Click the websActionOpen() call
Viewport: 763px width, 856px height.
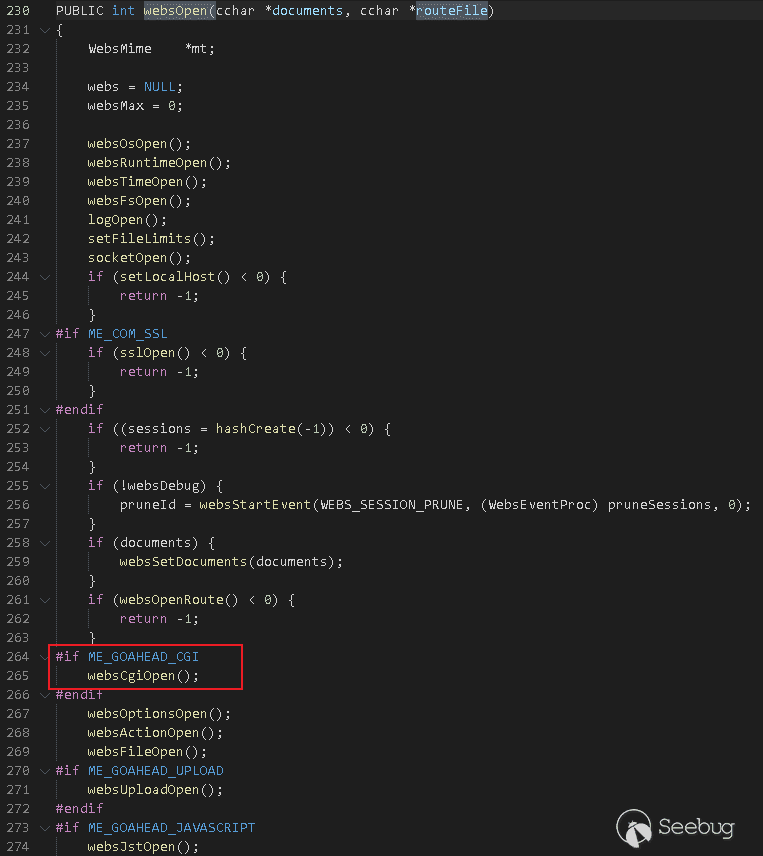[156, 733]
